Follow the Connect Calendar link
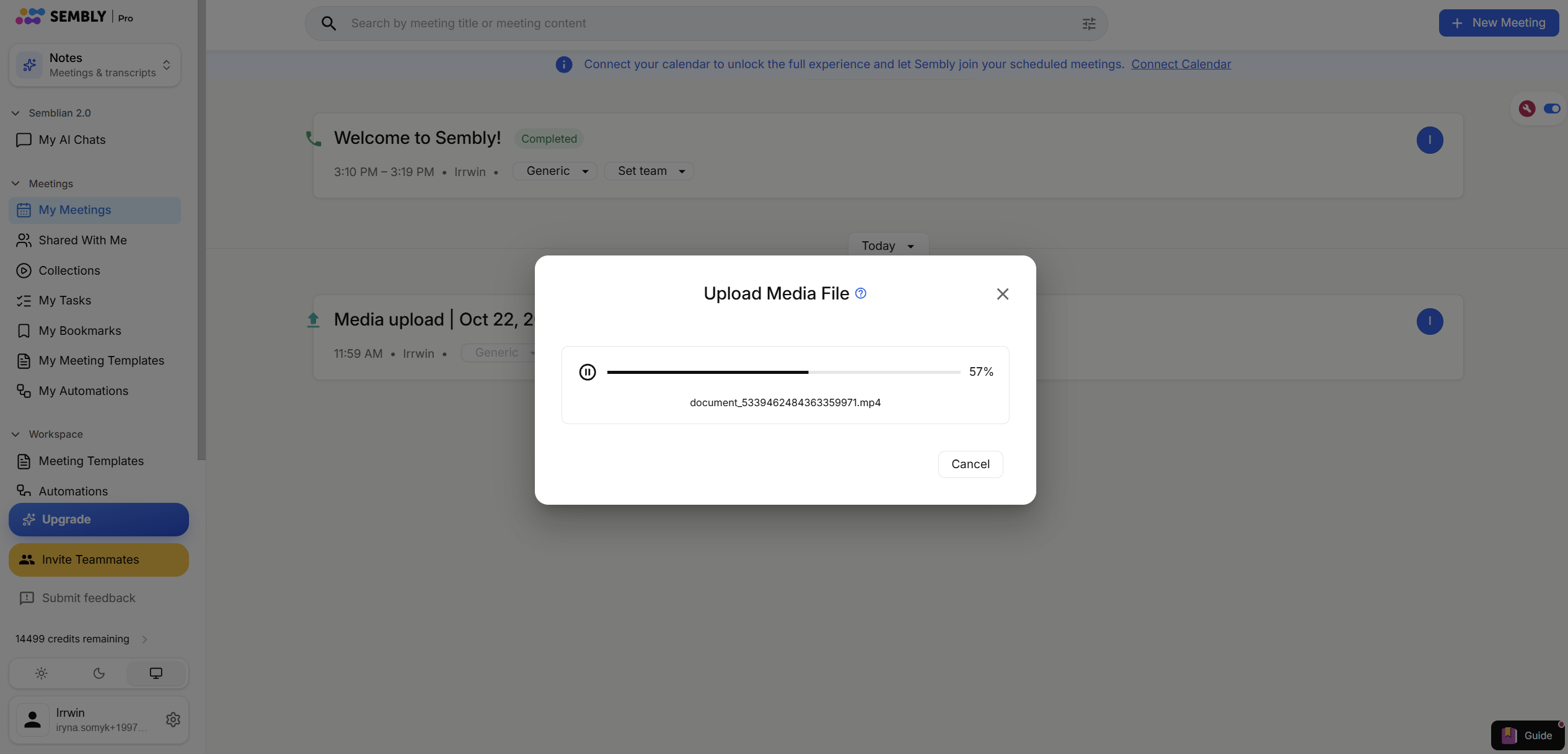The height and width of the screenshot is (754, 1568). (1181, 64)
